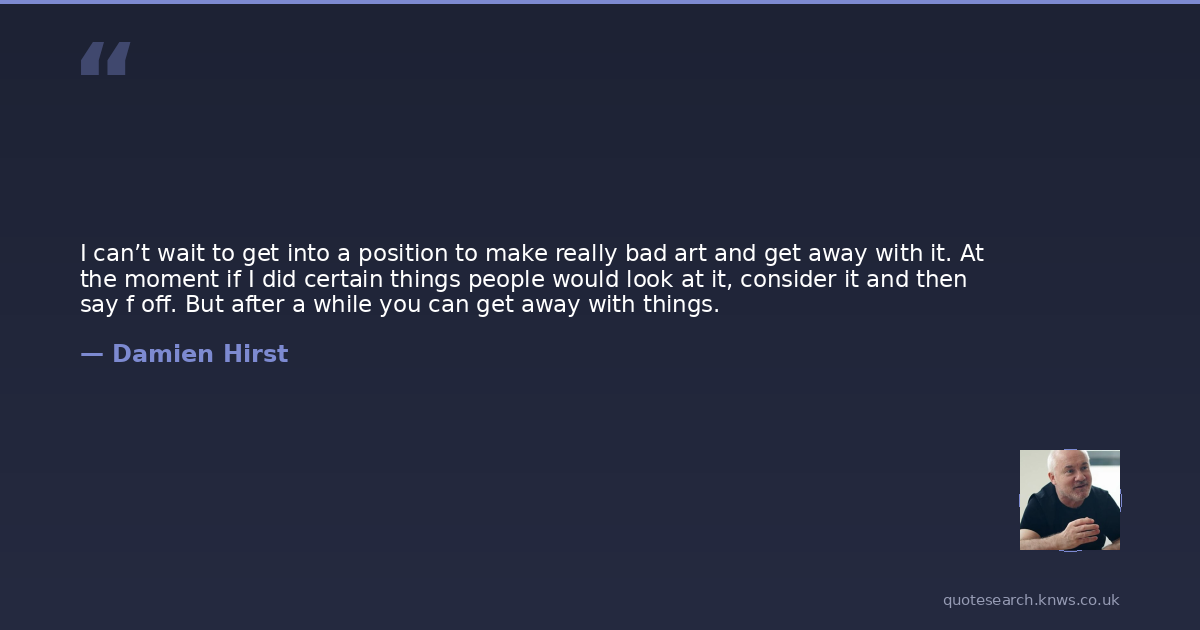Viewport: 1200px width, 630px height.
Task: Click the word "Hirst" in the attribution
Action: tap(254, 354)
